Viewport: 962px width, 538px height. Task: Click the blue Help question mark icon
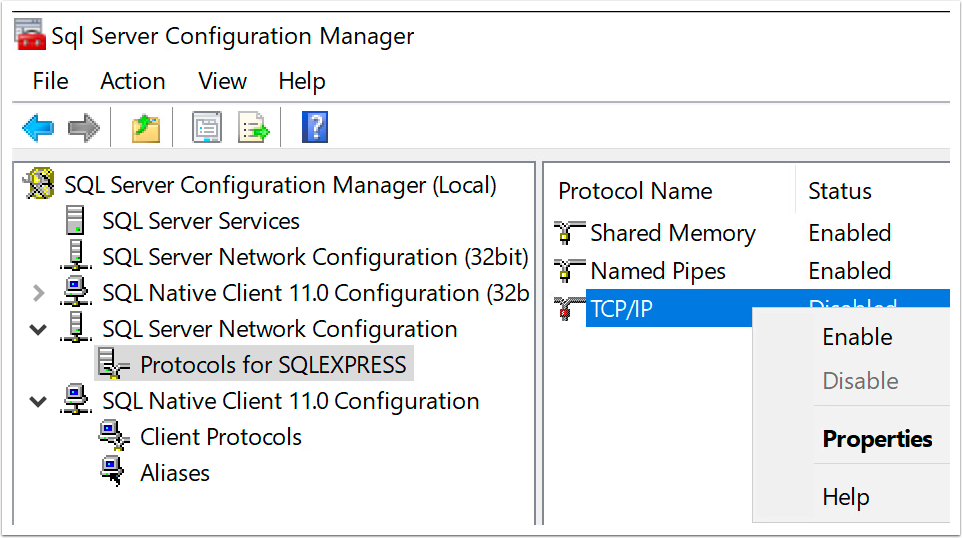coord(315,127)
